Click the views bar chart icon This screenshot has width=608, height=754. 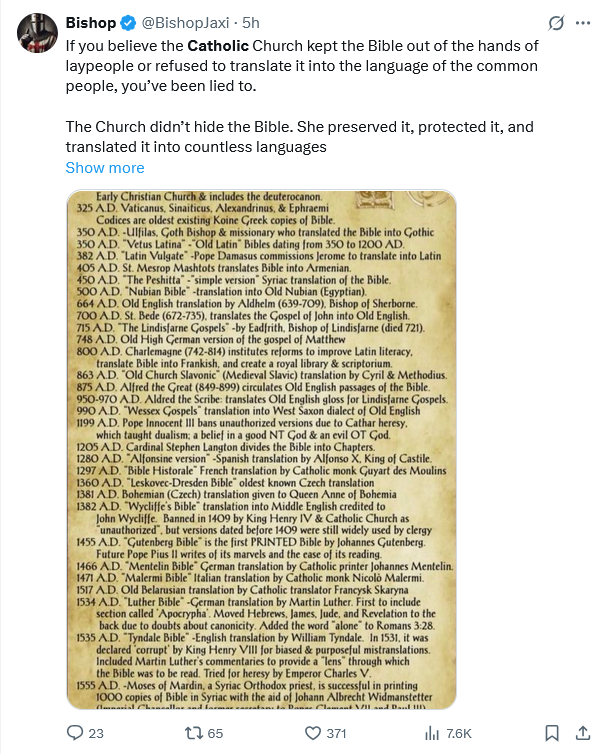432,733
